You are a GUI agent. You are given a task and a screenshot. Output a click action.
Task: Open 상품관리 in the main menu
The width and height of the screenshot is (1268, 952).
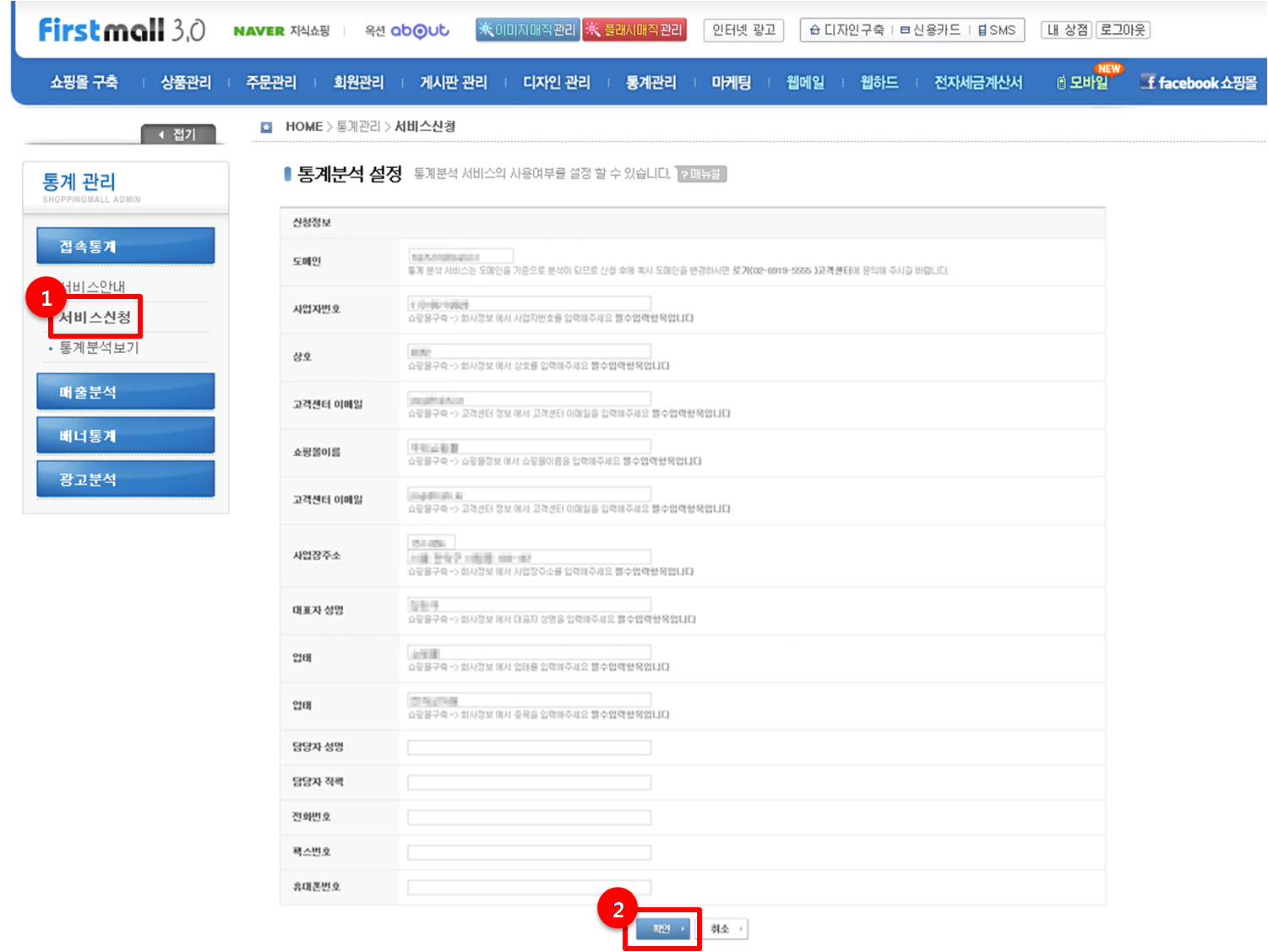click(x=186, y=83)
